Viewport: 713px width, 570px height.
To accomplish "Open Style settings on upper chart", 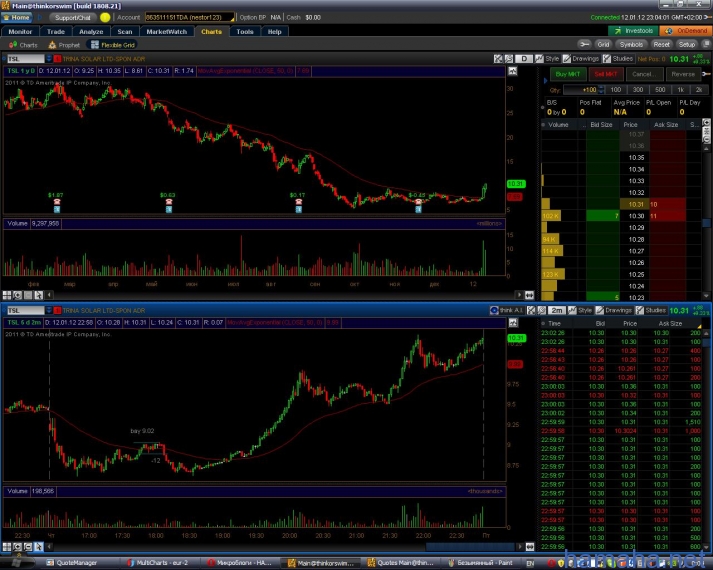I will pyautogui.click(x=551, y=59).
